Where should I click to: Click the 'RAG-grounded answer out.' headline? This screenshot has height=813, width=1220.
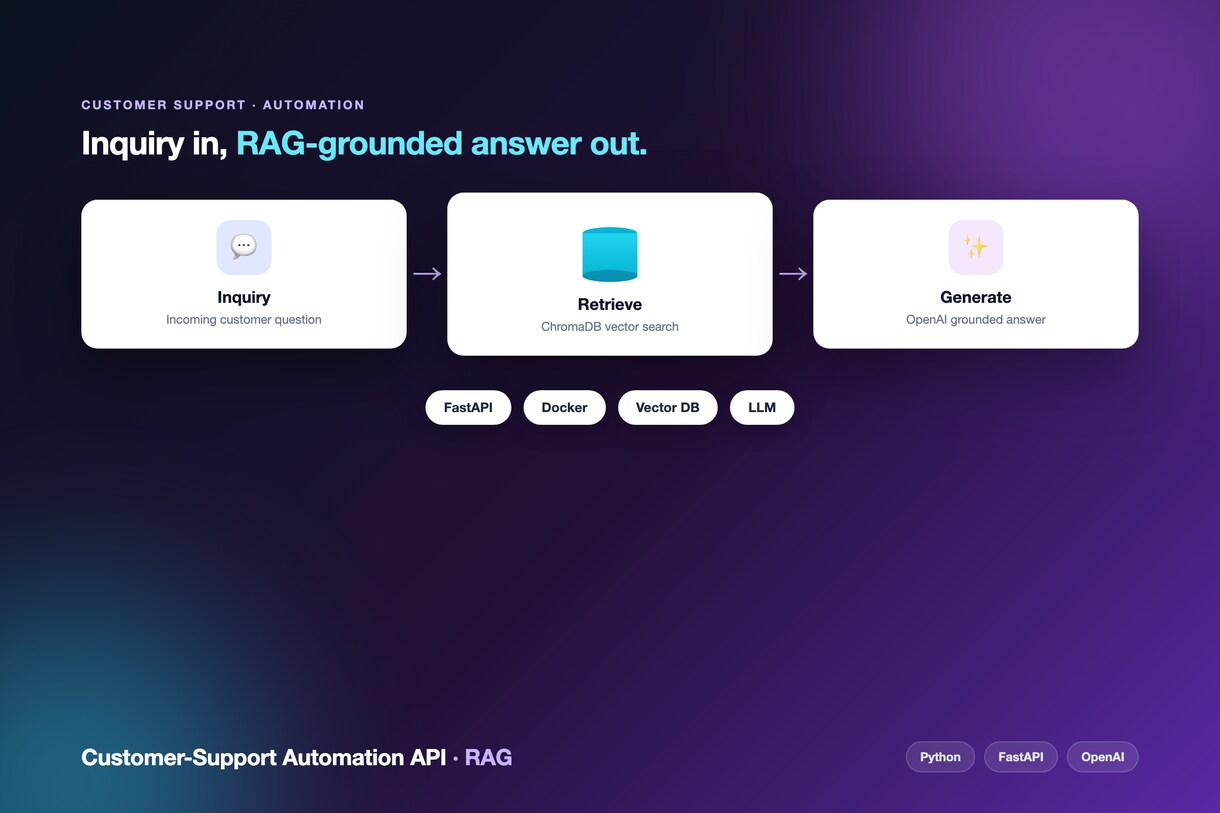click(x=442, y=143)
